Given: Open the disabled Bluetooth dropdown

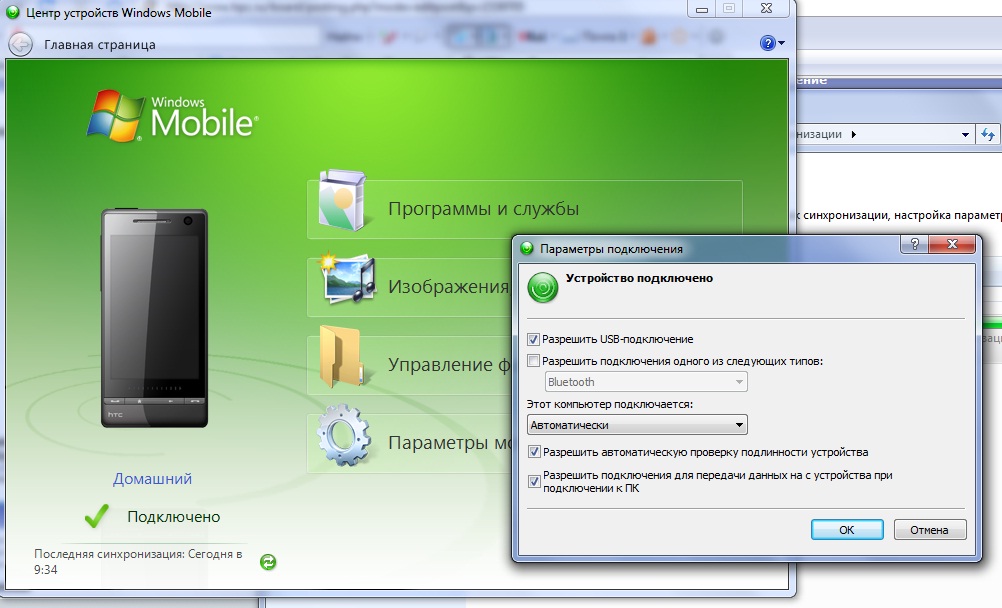Looking at the screenshot, I should pos(646,382).
